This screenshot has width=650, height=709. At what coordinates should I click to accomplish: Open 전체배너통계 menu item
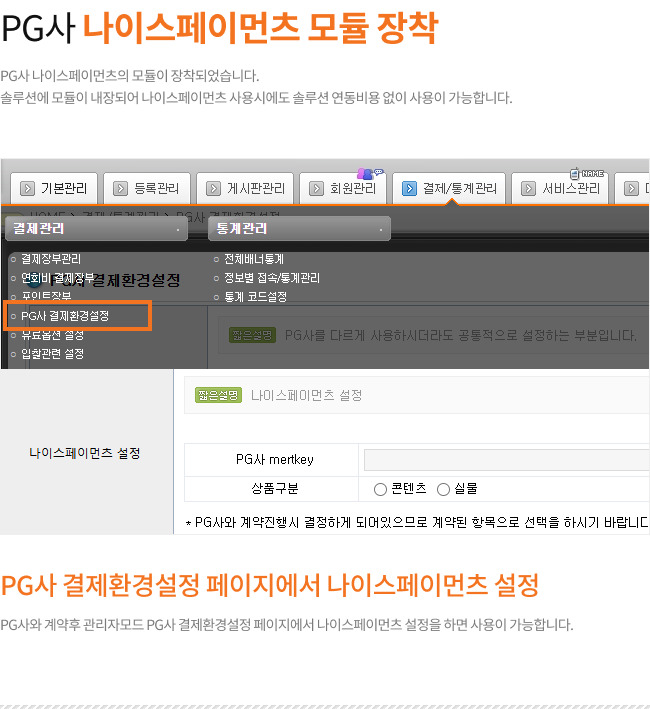254,259
